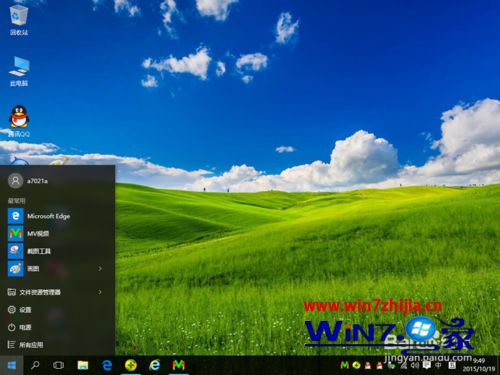The image size is (500, 375).
Task: Open the Recycle Bin desktop icon
Action: tap(19, 19)
